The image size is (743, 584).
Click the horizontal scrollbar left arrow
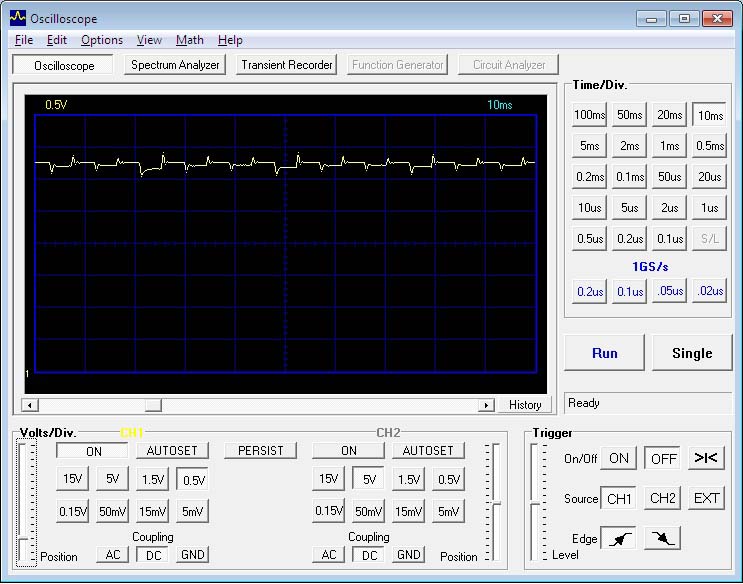[x=28, y=405]
